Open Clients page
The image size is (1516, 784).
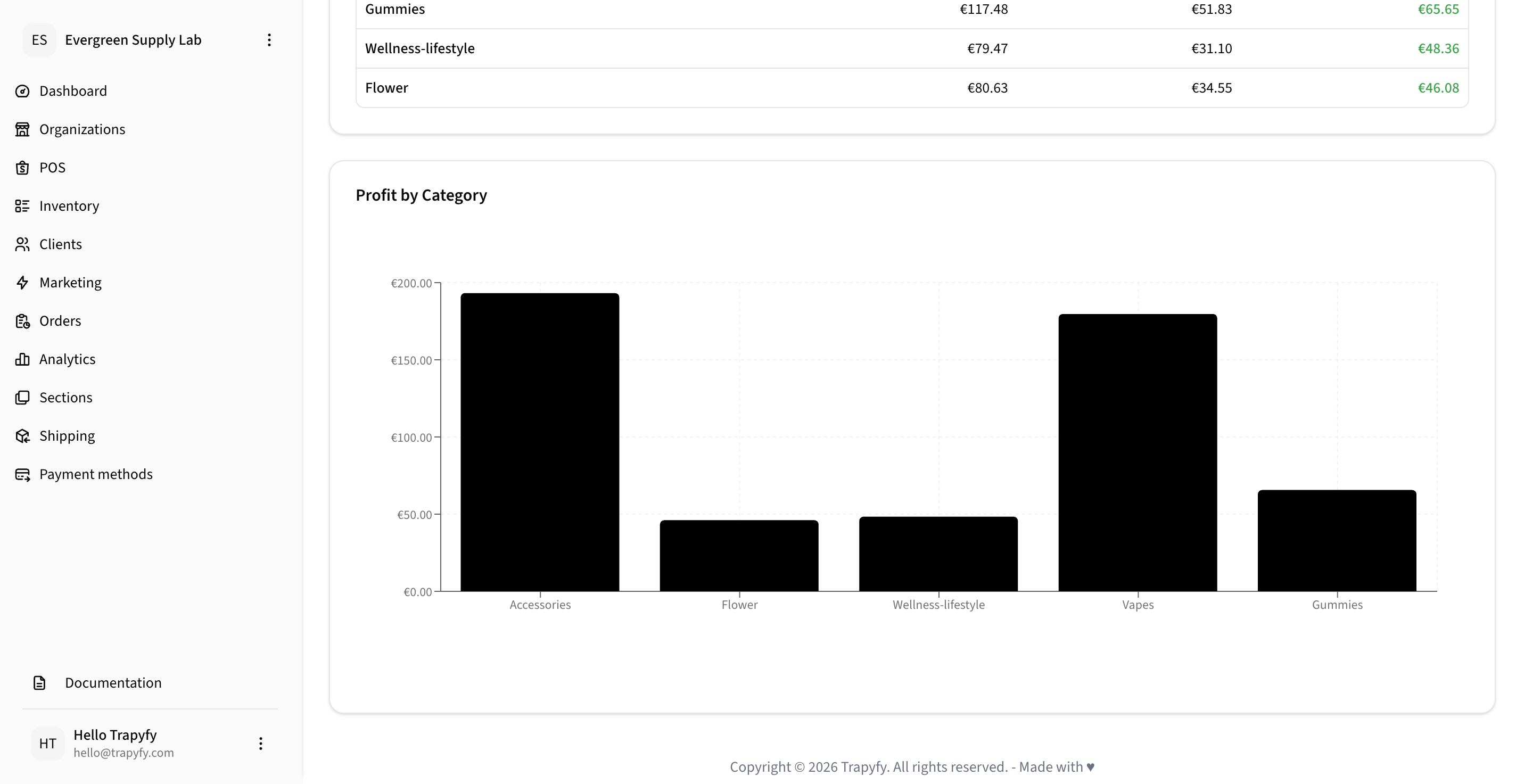pyautogui.click(x=61, y=244)
